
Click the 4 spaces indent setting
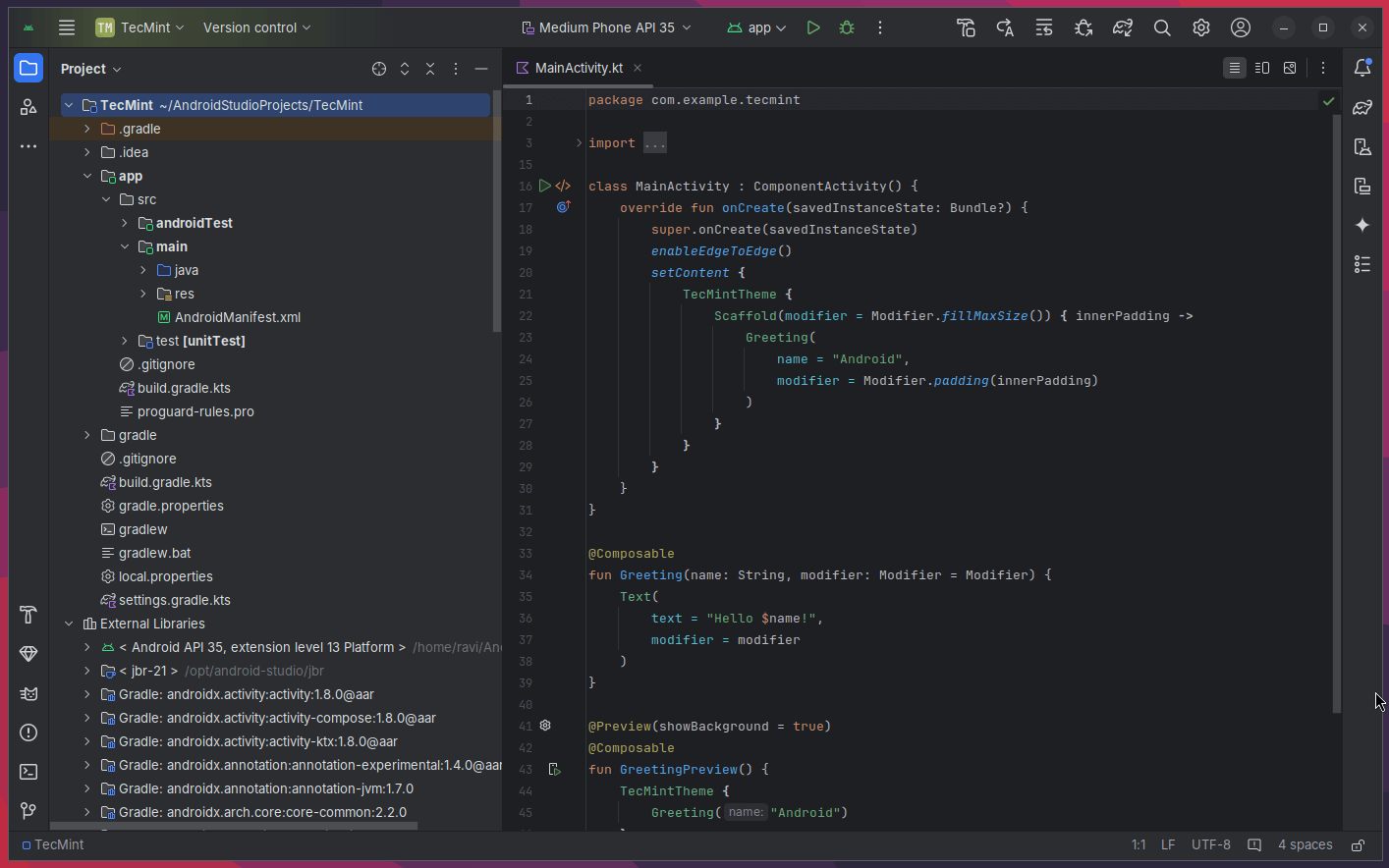[x=1305, y=844]
